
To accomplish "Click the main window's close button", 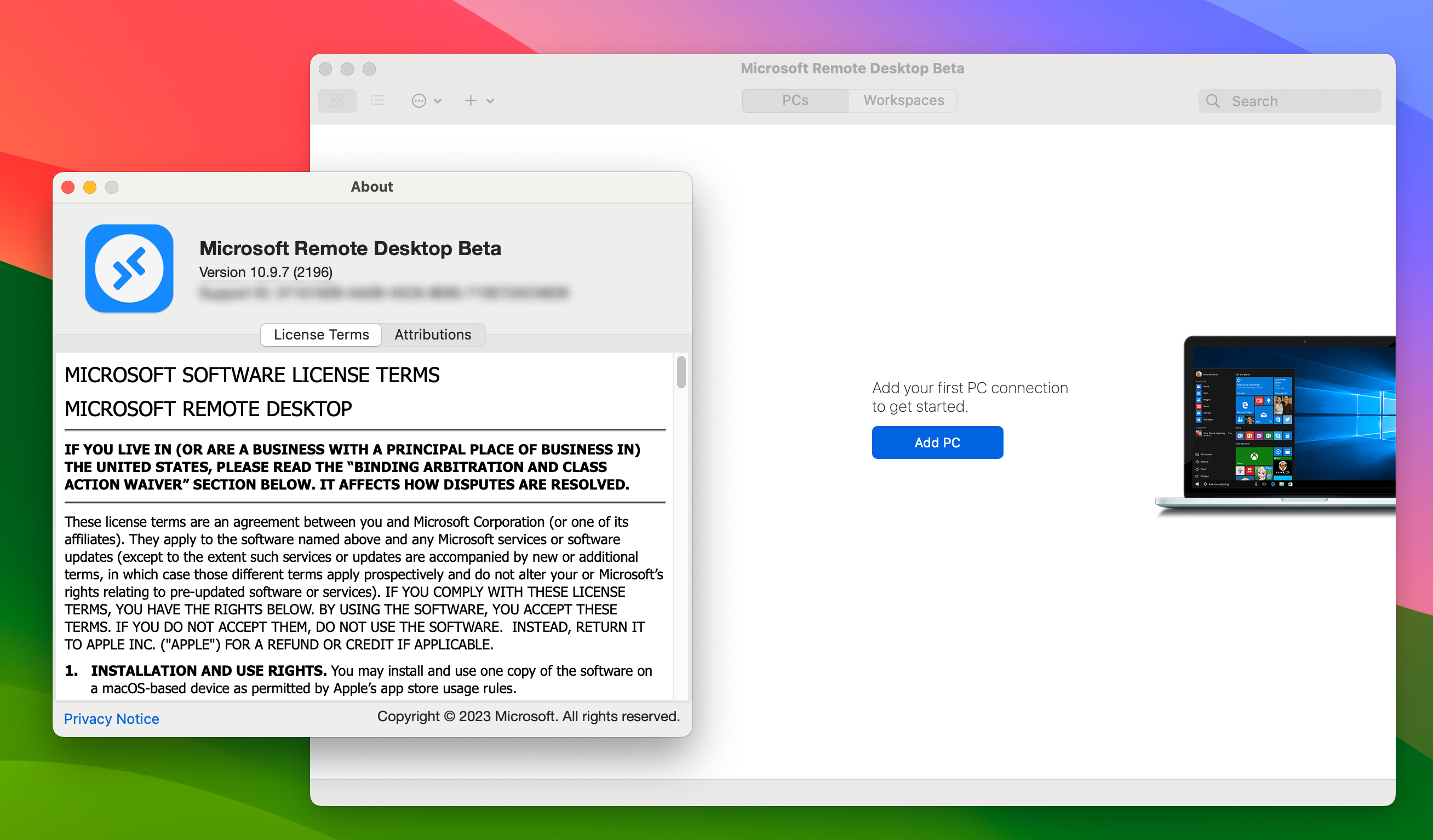I will [x=325, y=69].
